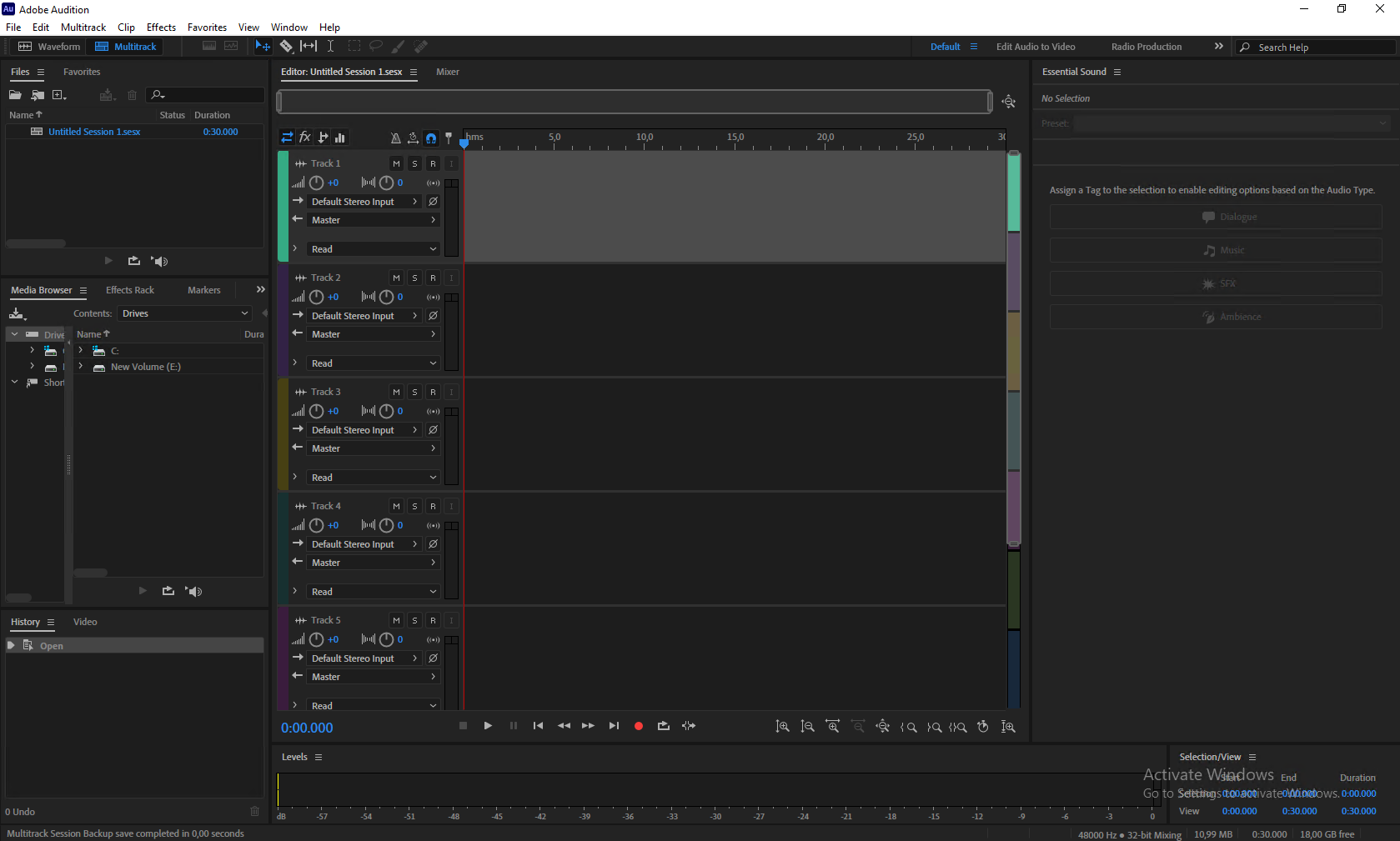This screenshot has height=841, width=1400.
Task: Move playhead to previous marker
Action: [539, 726]
